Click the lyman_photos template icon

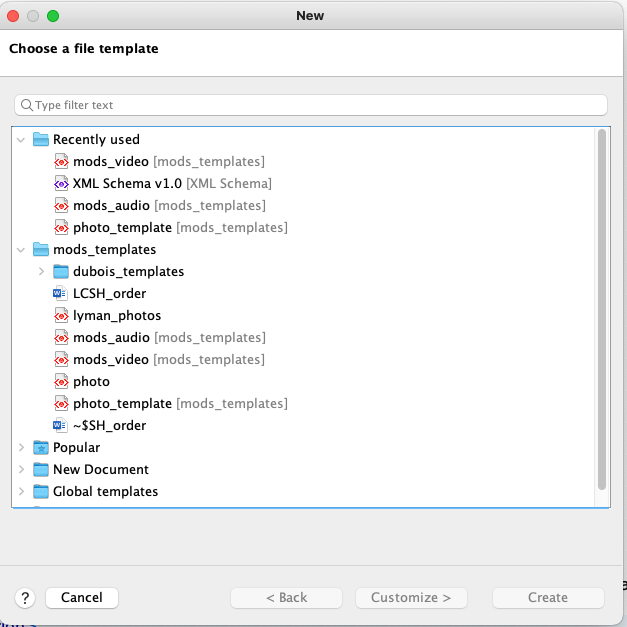[x=61, y=316]
